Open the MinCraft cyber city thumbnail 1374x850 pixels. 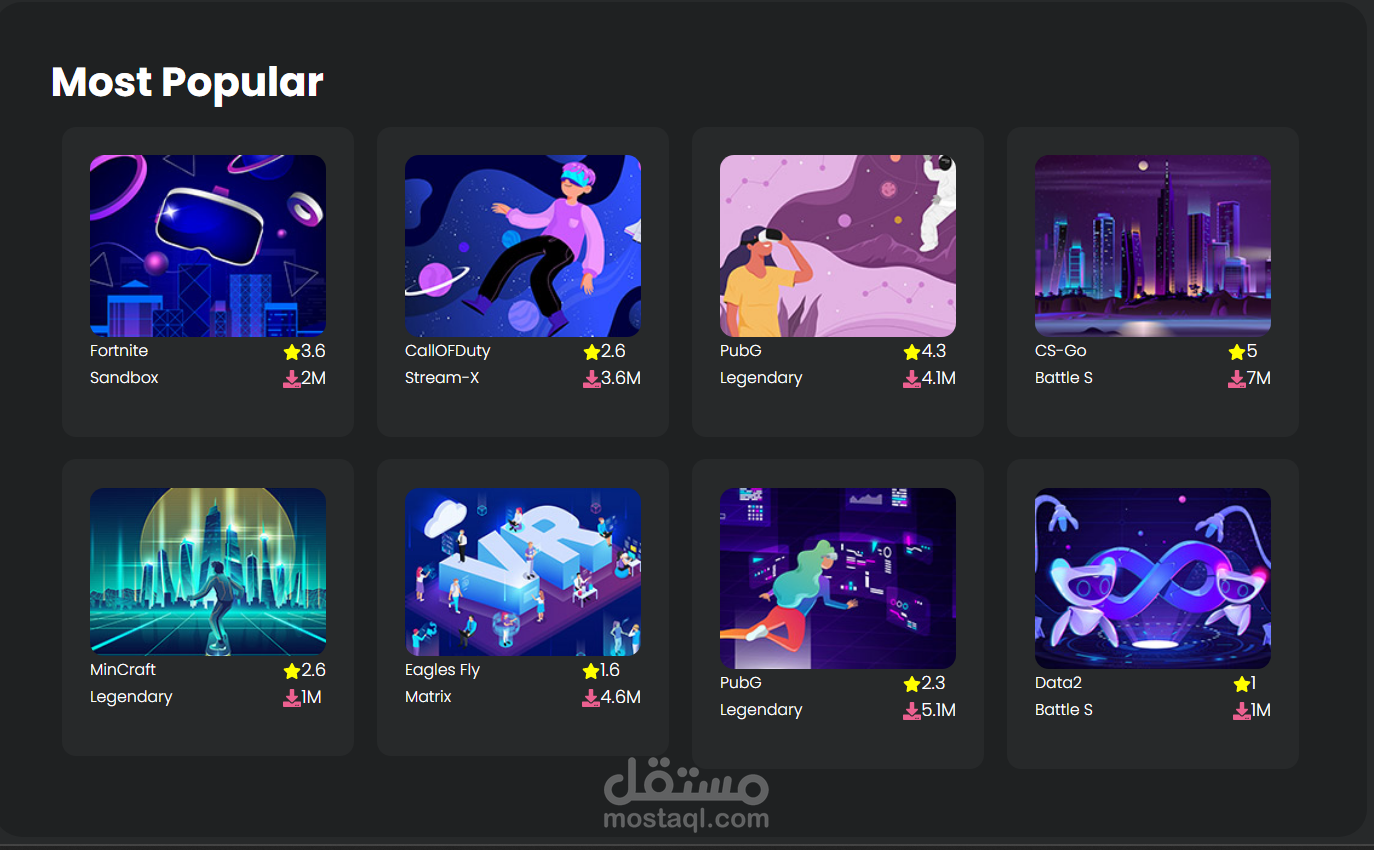208,572
